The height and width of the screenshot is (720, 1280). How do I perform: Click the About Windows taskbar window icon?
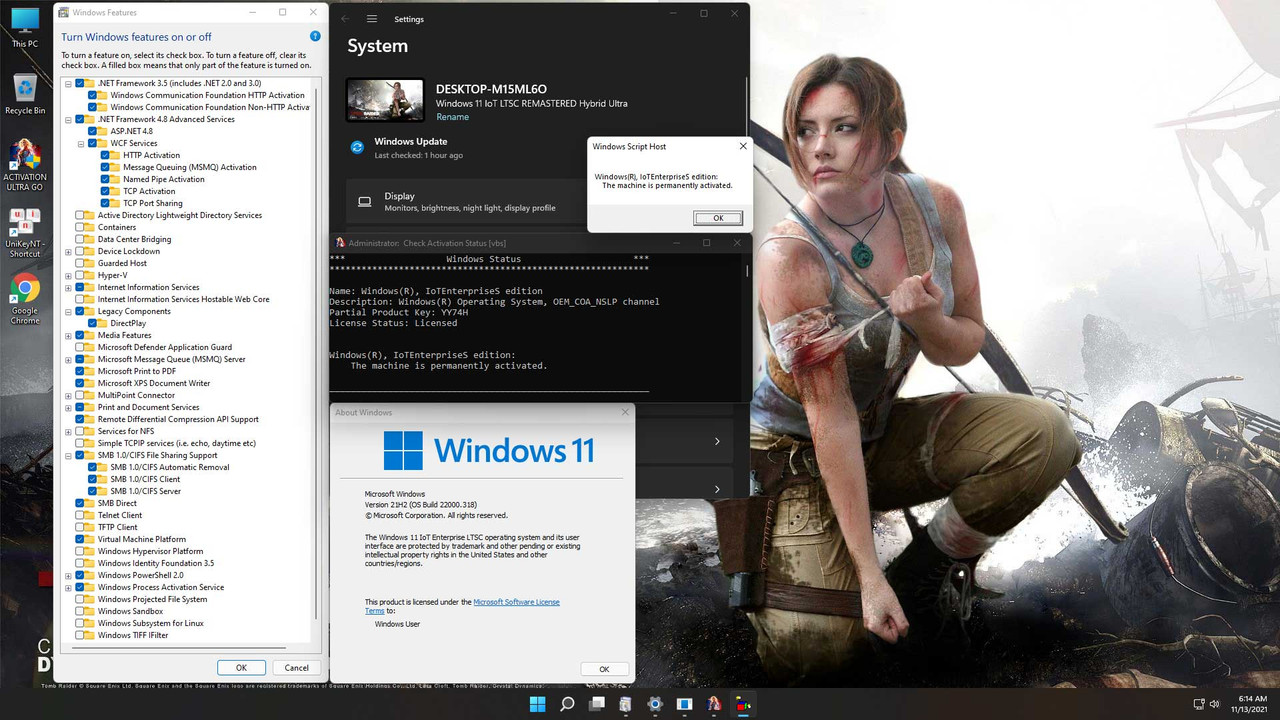coord(684,704)
